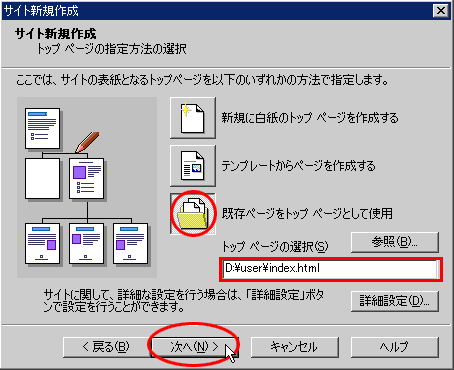Select the second-level page with purple square
Viewport: 454px width, 370px height.
coord(86,179)
